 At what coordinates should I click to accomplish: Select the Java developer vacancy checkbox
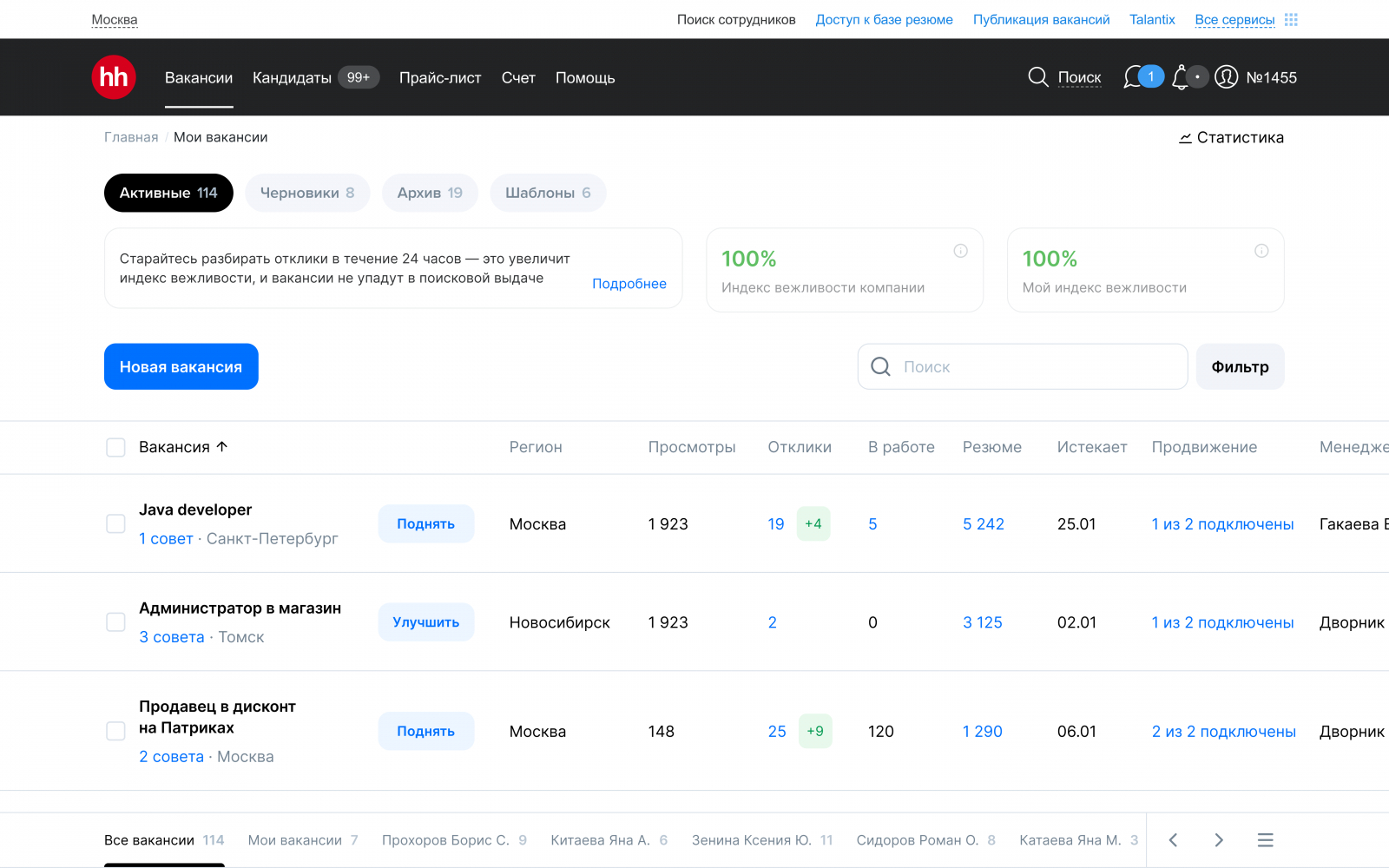pyautogui.click(x=115, y=523)
